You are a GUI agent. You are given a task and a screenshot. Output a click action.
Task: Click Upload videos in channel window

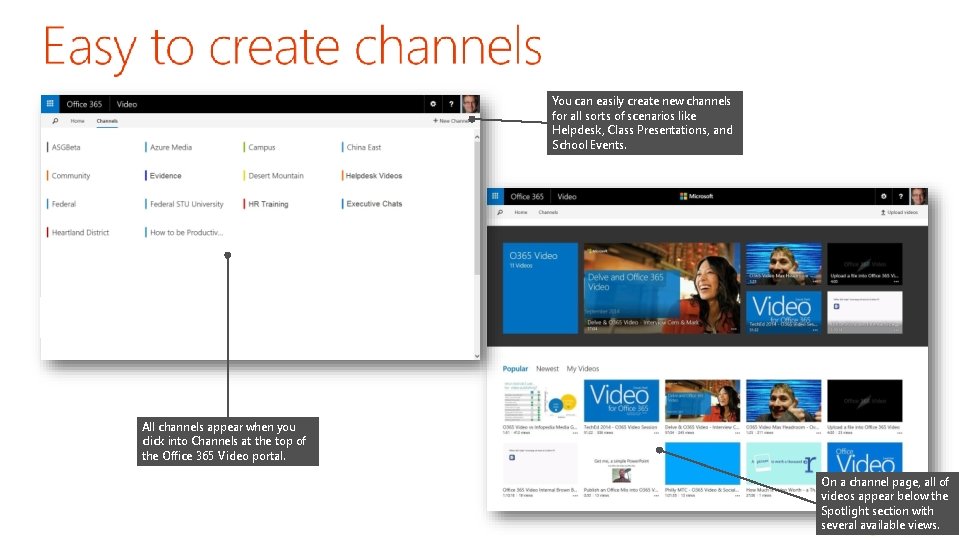(x=899, y=212)
